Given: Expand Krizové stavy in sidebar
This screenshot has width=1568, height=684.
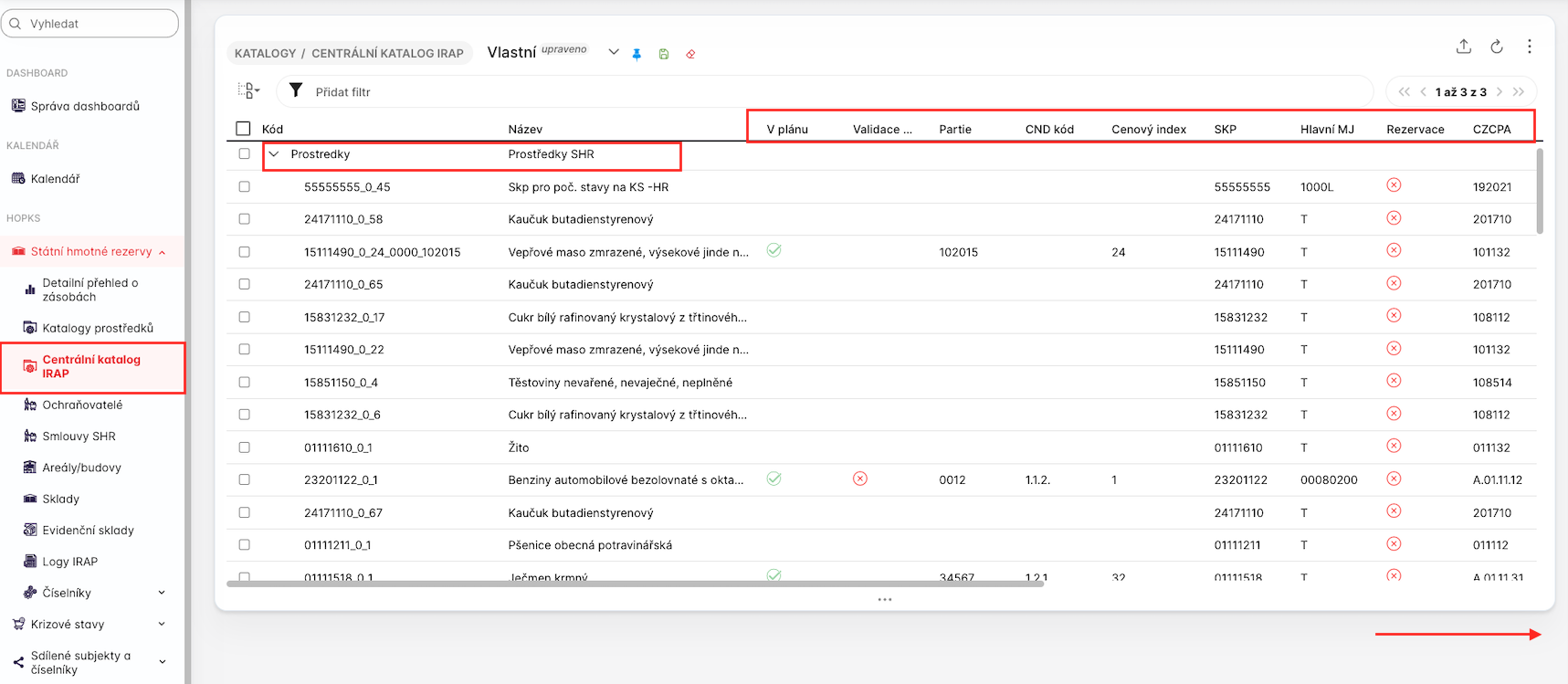Looking at the screenshot, I should click(x=162, y=625).
